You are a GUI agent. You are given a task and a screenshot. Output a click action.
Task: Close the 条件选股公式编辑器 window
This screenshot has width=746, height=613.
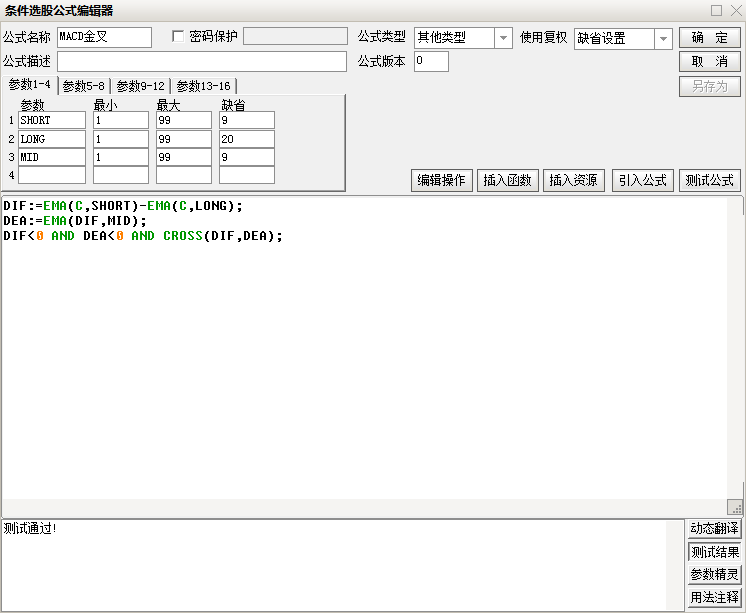click(736, 10)
